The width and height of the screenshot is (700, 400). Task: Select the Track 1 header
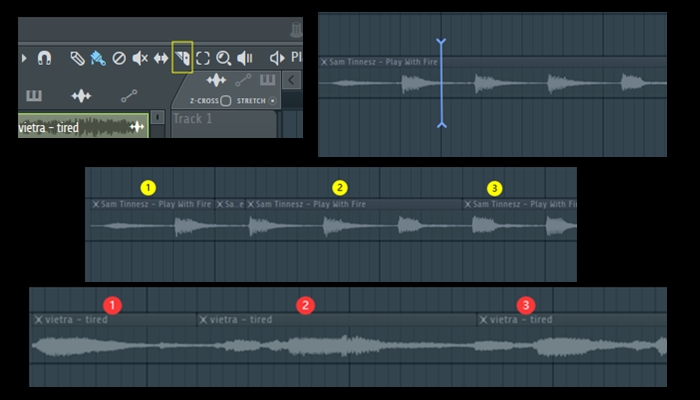(224, 124)
